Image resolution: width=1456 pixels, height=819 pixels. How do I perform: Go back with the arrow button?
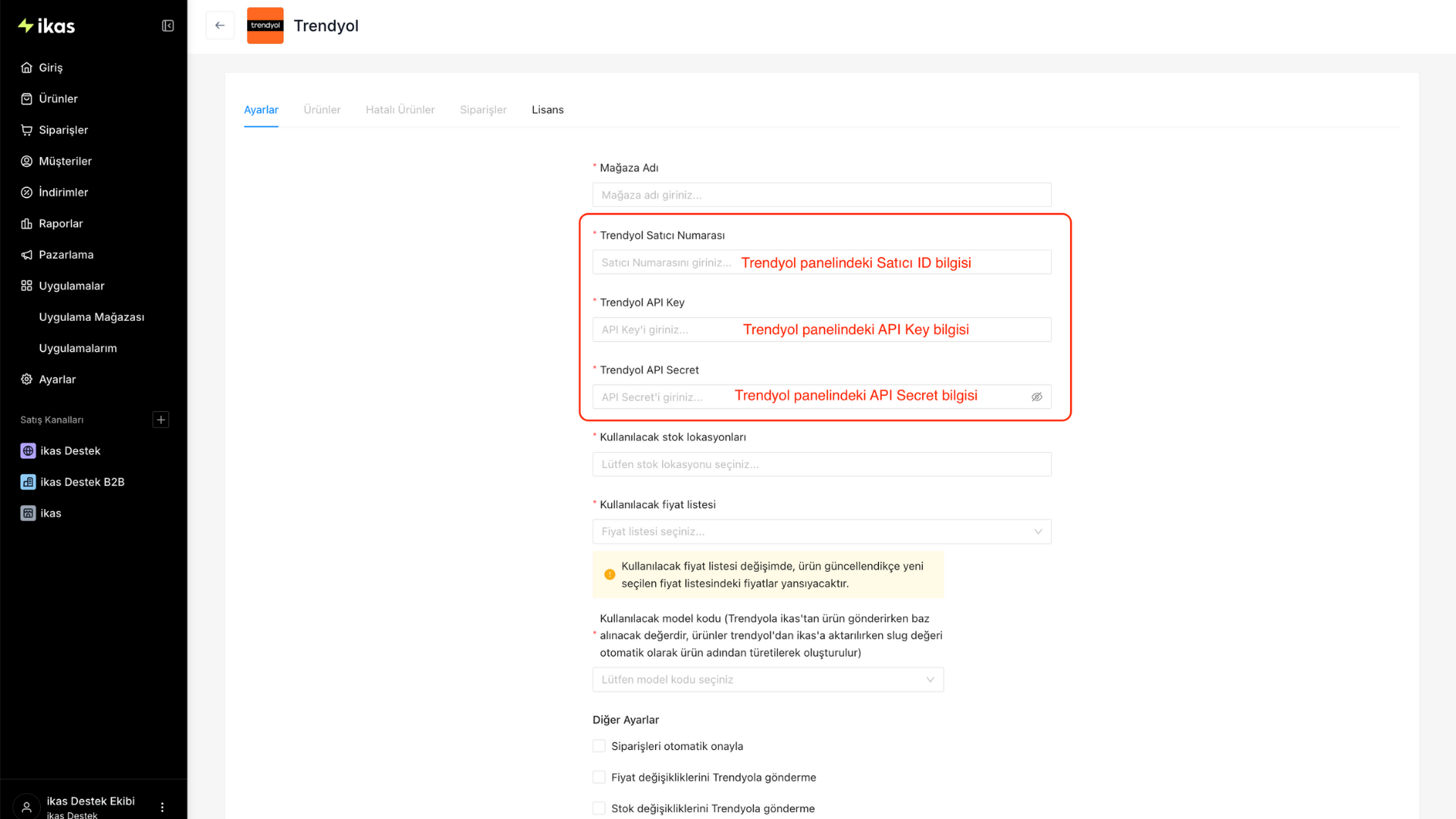(x=220, y=26)
